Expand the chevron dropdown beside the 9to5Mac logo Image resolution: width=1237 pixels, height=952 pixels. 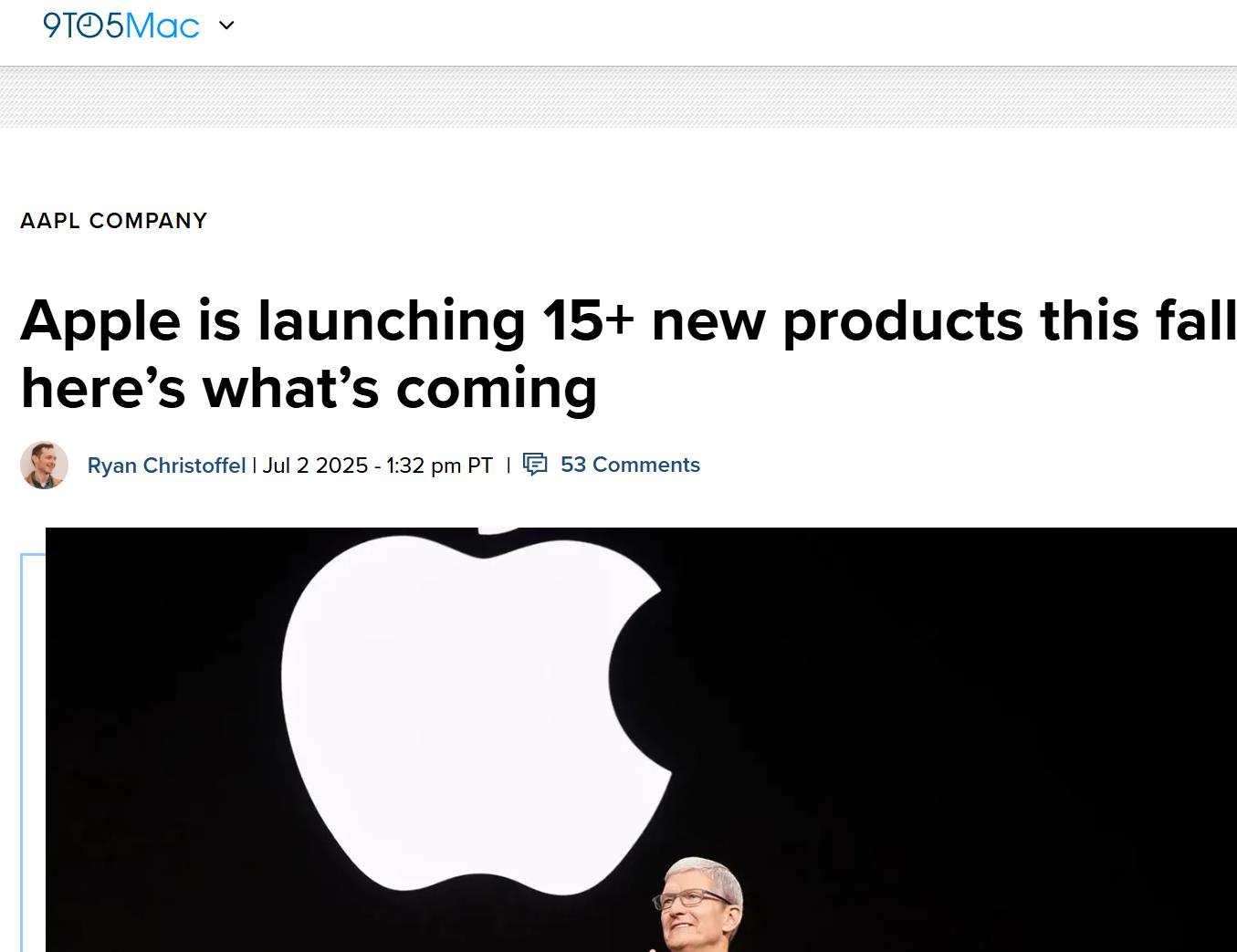[227, 26]
